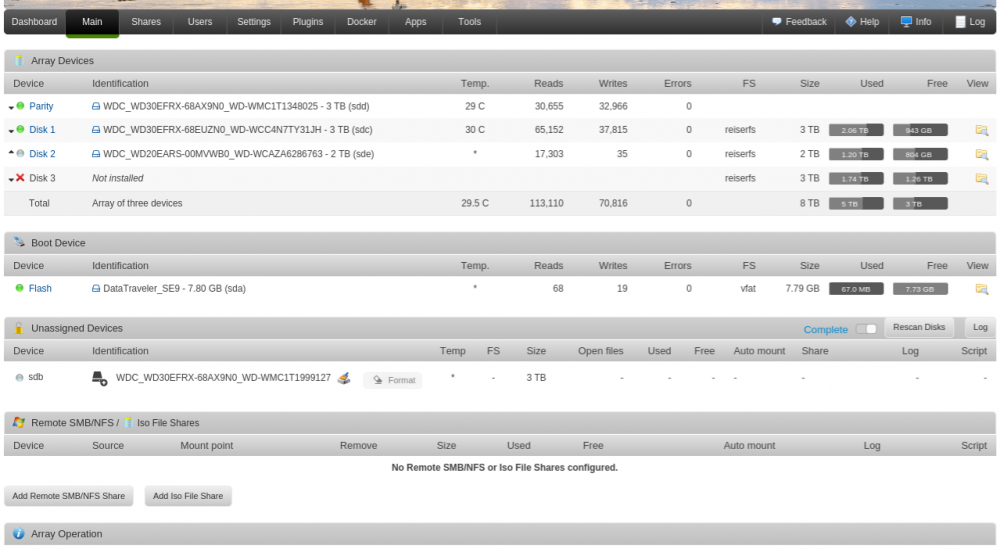Open the Flash device link
The height and width of the screenshot is (549, 1000).
click(40, 288)
